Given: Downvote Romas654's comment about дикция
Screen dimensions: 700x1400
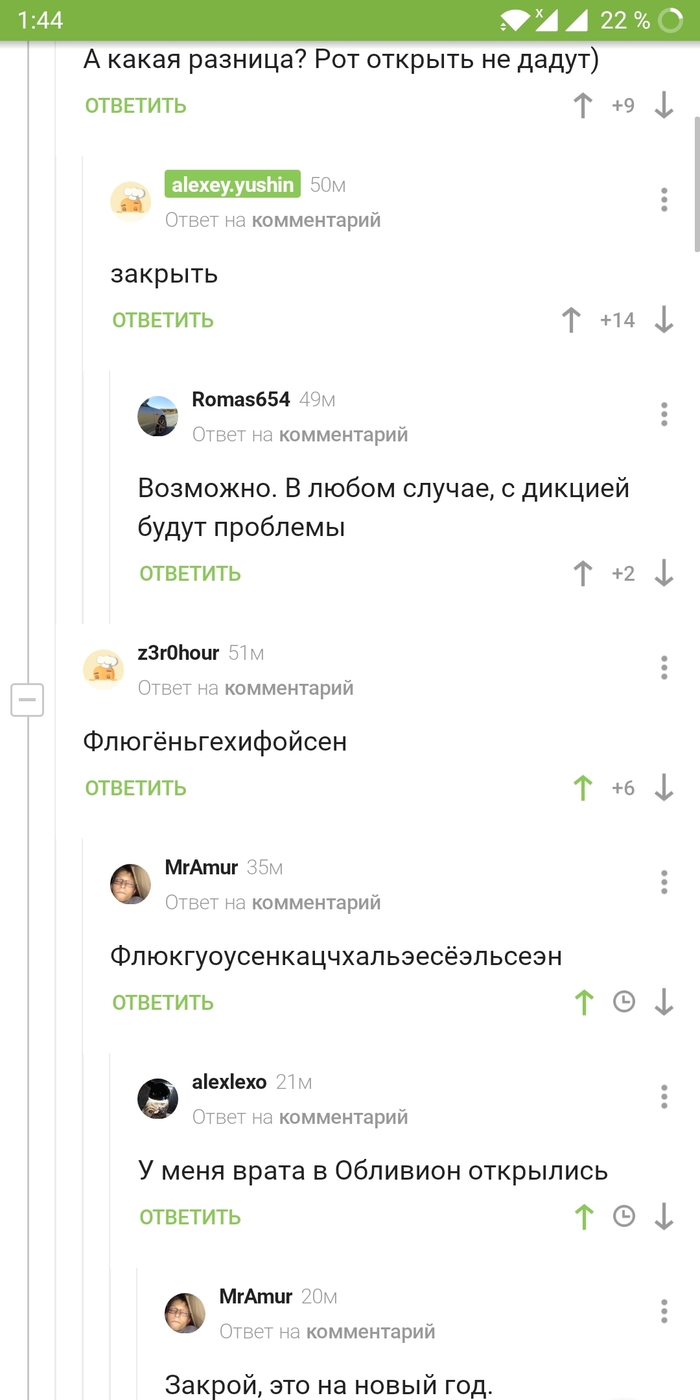Looking at the screenshot, I should pos(663,573).
